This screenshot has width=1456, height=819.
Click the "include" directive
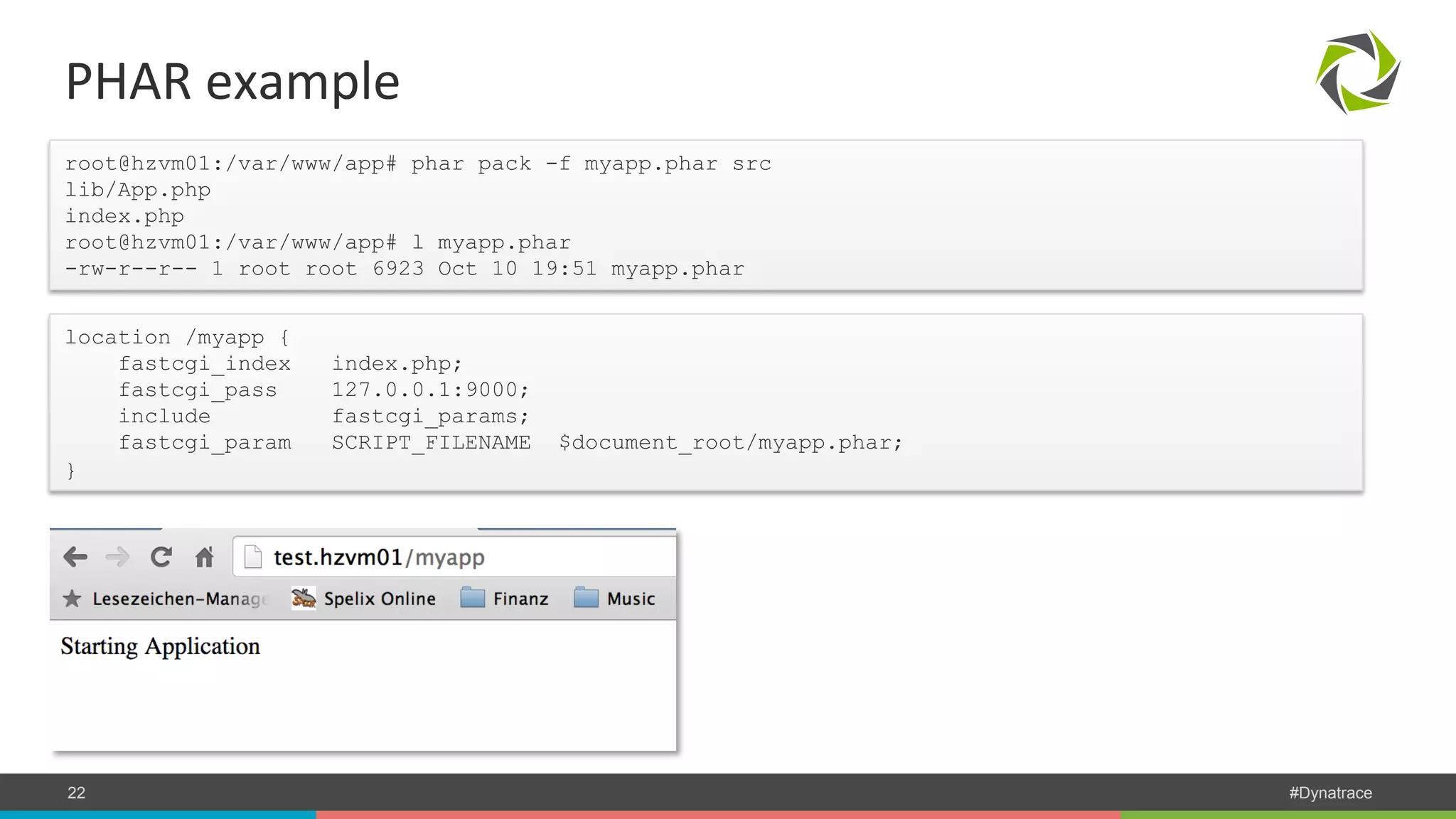click(164, 416)
